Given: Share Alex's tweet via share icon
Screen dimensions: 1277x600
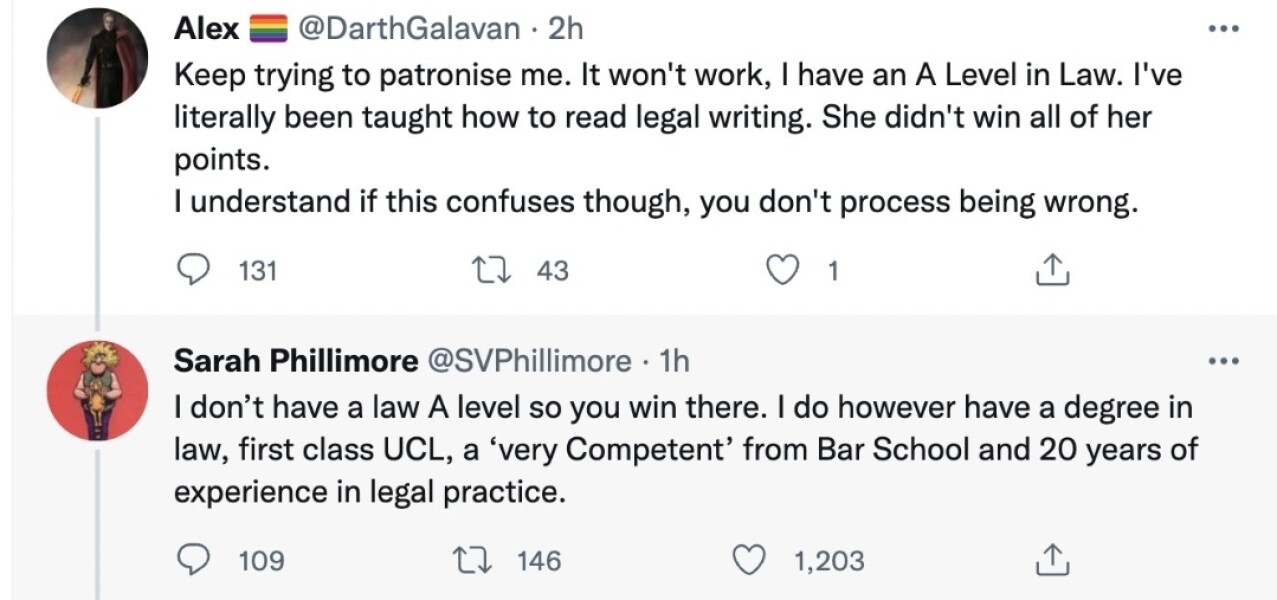Looking at the screenshot, I should (x=1050, y=269).
